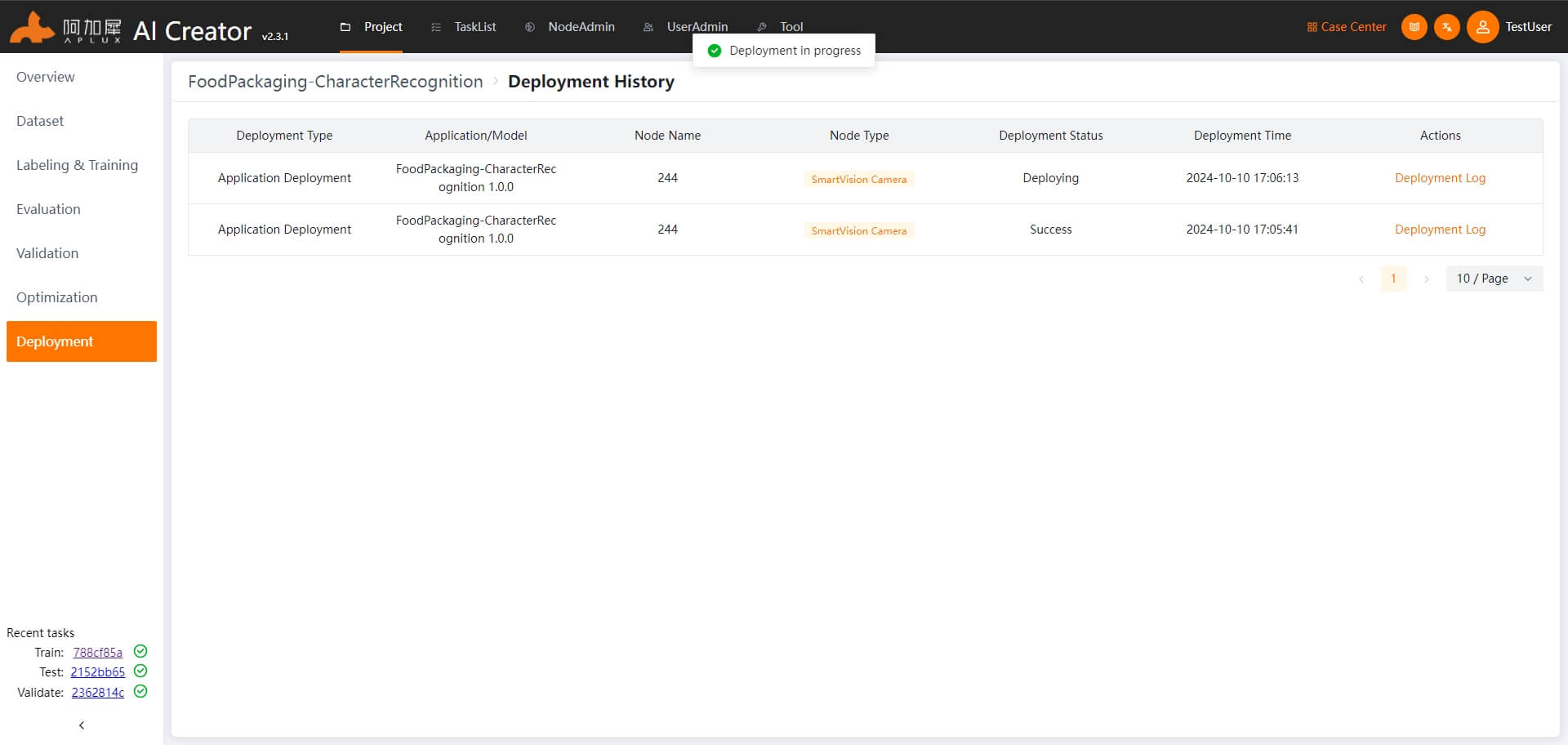Viewport: 1568px width, 745px height.
Task: Open Deployment Log for Deploying row
Action: (x=1440, y=178)
